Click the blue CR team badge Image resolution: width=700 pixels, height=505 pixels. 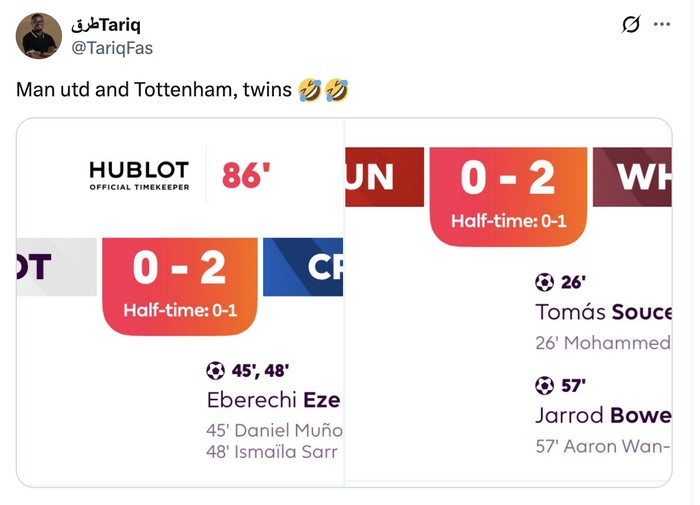(303, 267)
